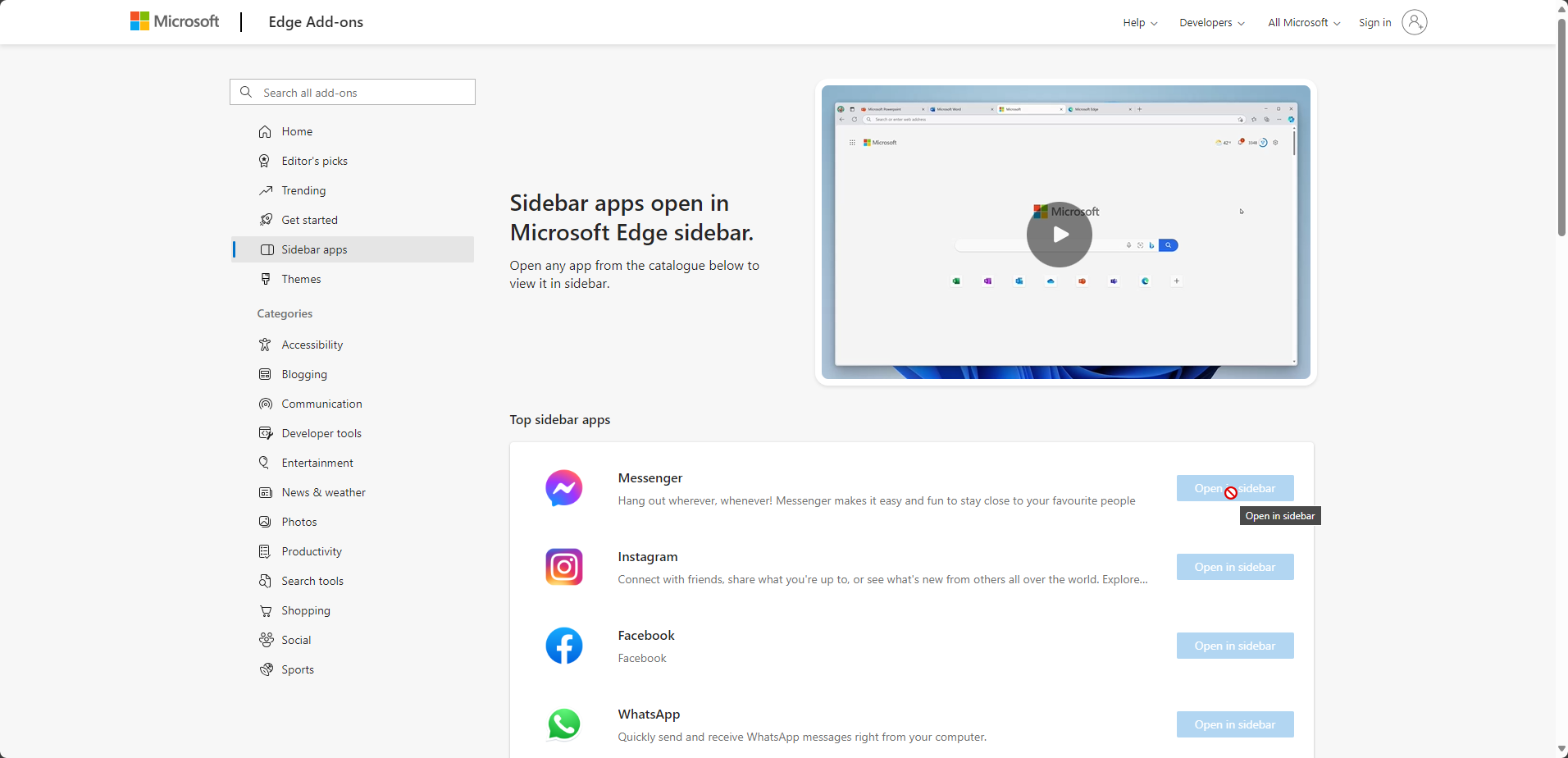Open WhatsApp in sidebar button
Image resolution: width=1568 pixels, height=758 pixels.
(x=1235, y=724)
